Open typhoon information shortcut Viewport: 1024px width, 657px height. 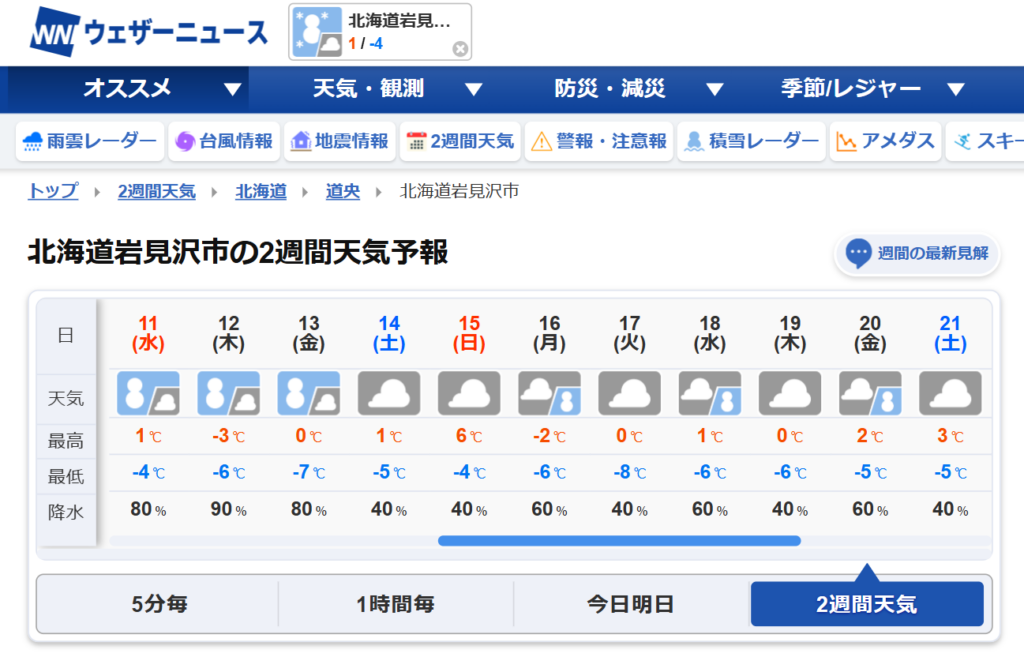point(223,141)
